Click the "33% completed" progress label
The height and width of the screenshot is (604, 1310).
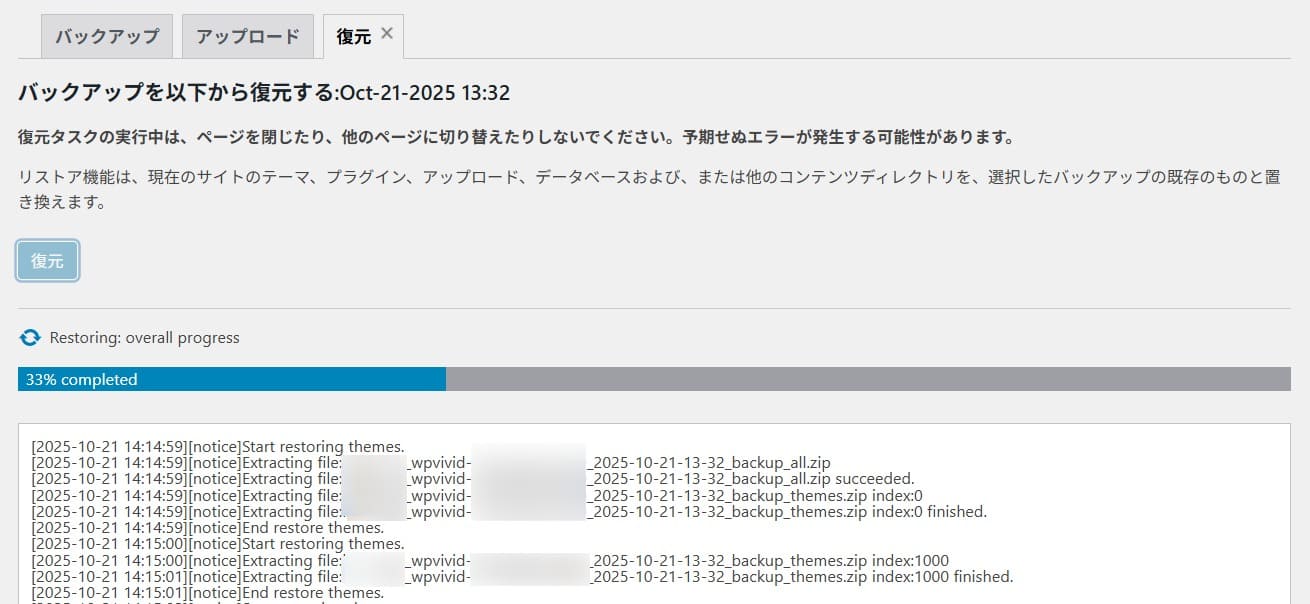pos(82,380)
